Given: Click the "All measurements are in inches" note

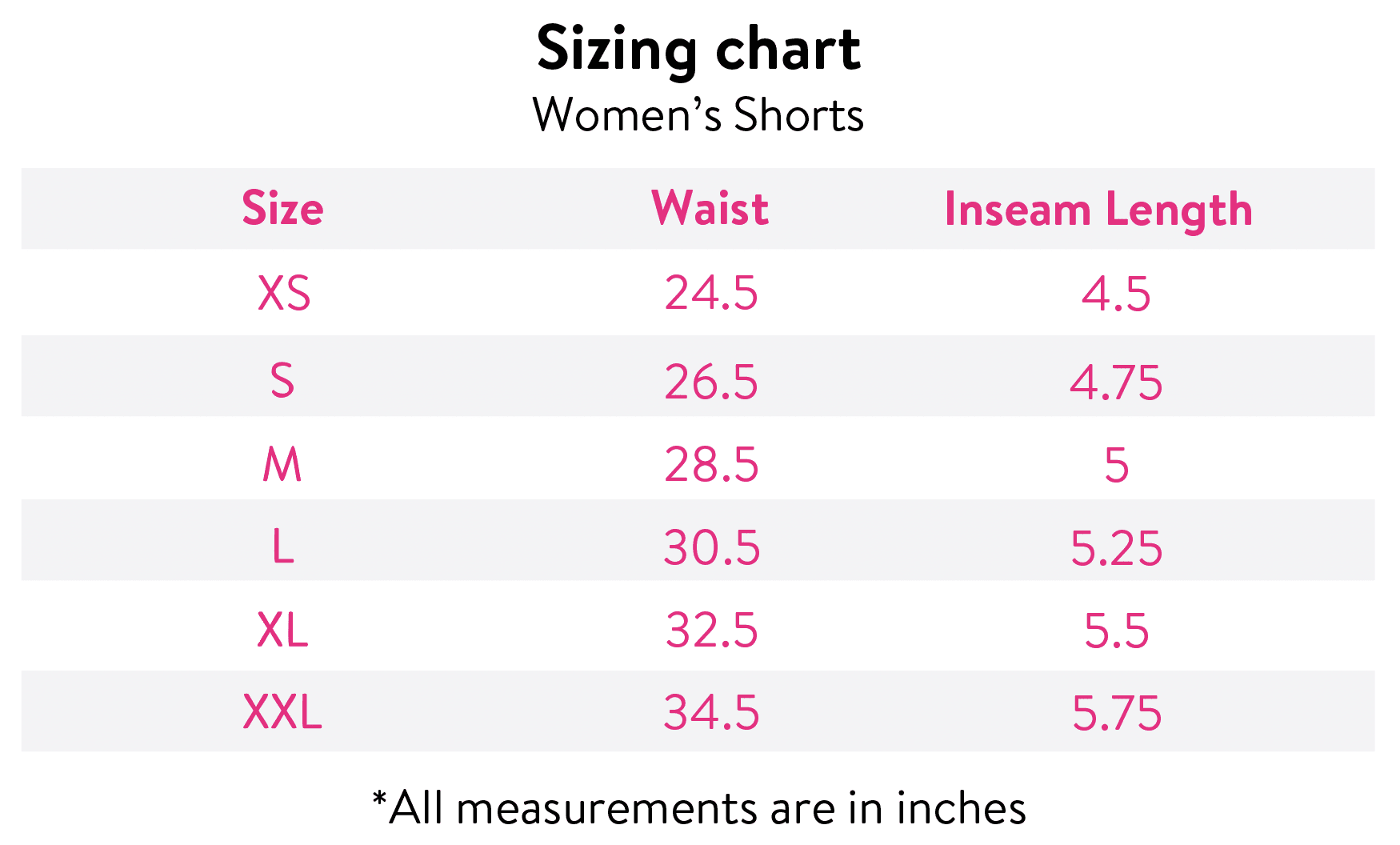Looking at the screenshot, I should coord(699,808).
